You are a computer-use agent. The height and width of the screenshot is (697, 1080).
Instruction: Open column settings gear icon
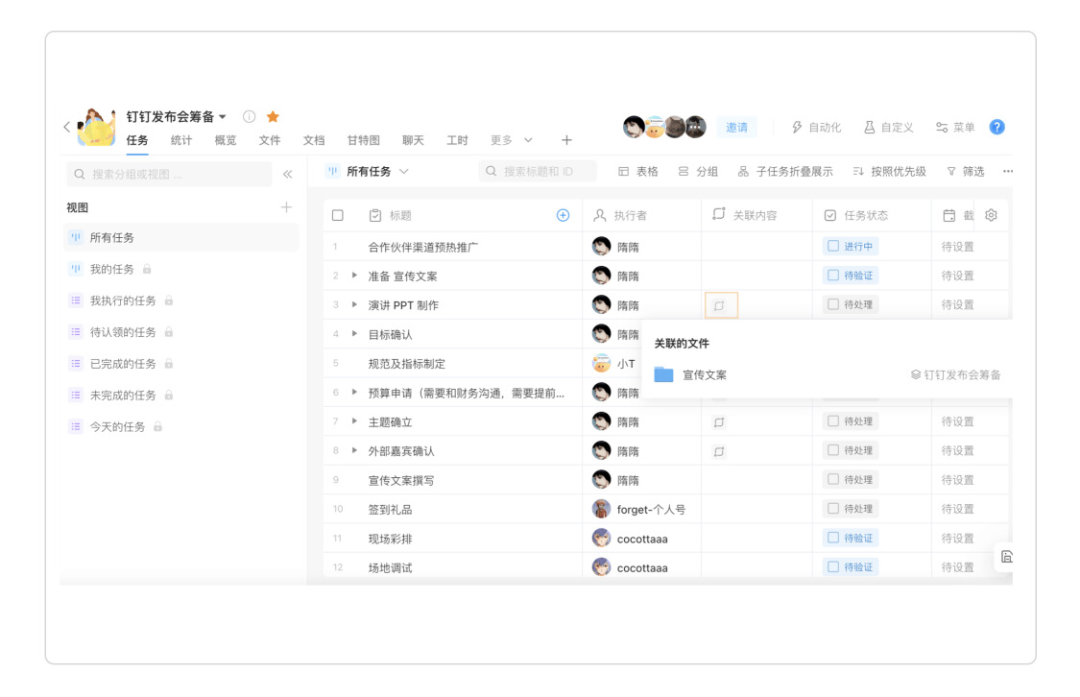pos(991,215)
